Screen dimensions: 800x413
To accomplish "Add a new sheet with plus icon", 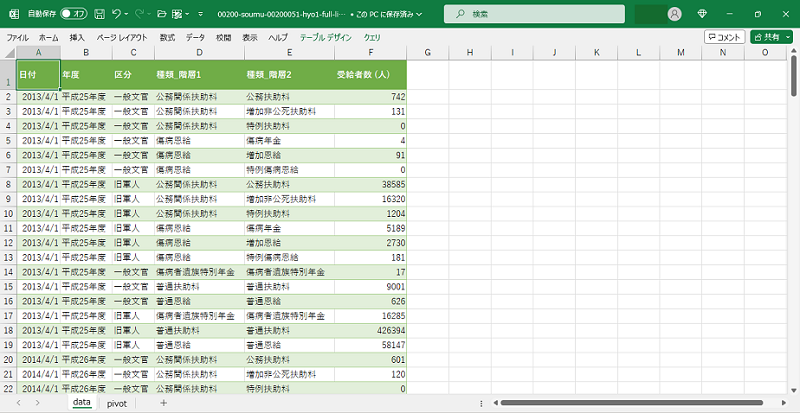I will [x=163, y=402].
